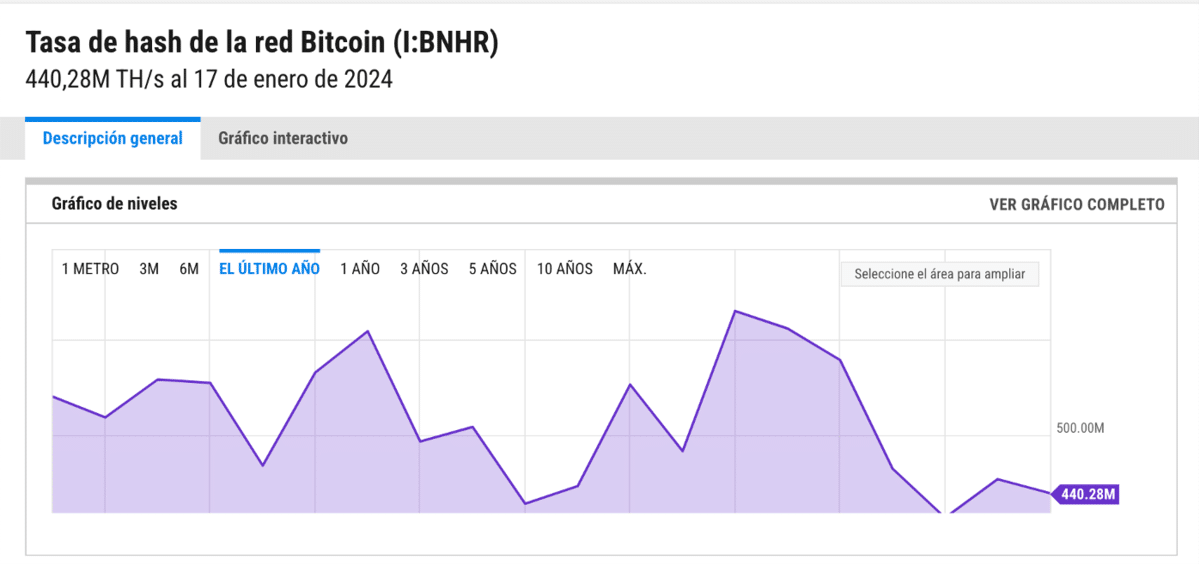Viewport: 1200px width, 565px height.
Task: Click the 440,28M TH/s subtitle text
Action: click(209, 80)
